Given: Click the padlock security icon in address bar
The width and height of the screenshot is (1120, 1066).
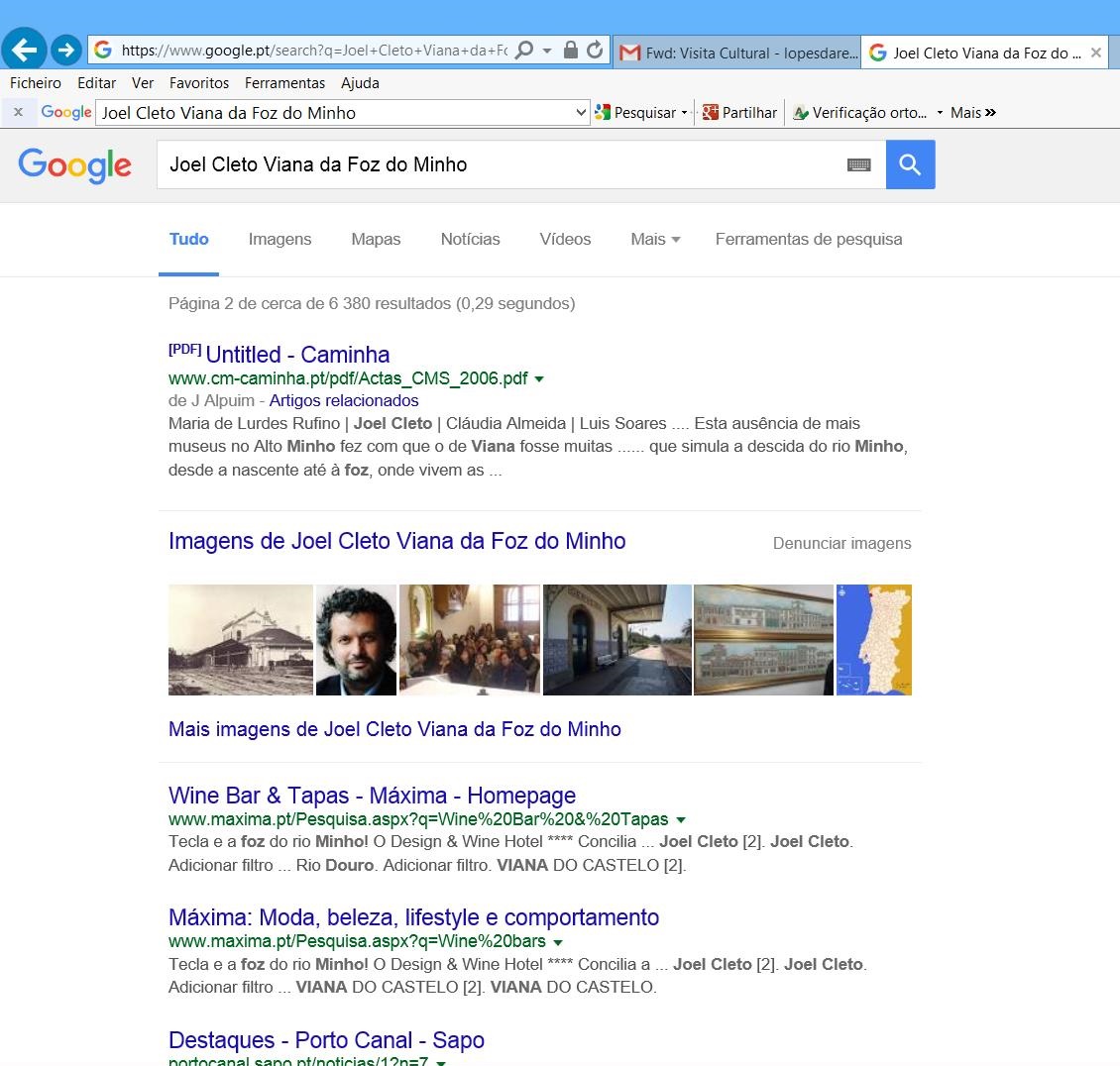Looking at the screenshot, I should 570,50.
